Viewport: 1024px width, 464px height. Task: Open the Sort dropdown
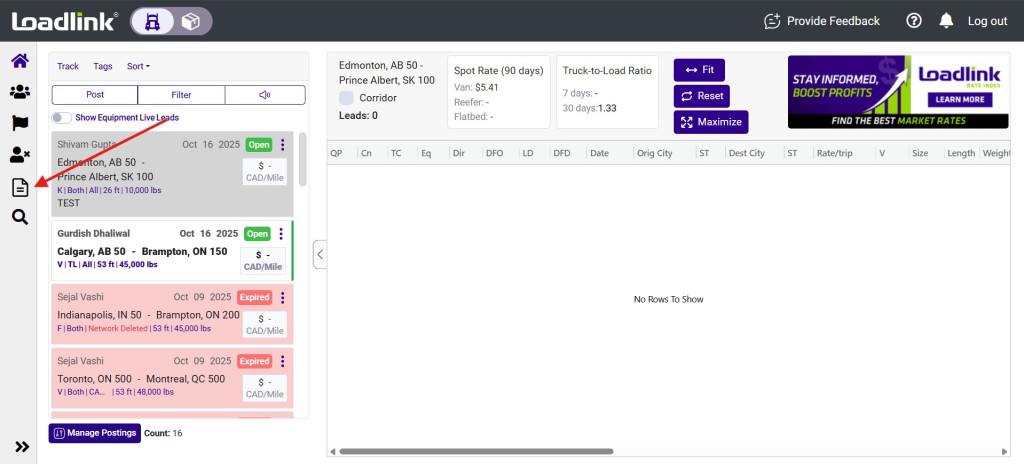tap(138, 67)
